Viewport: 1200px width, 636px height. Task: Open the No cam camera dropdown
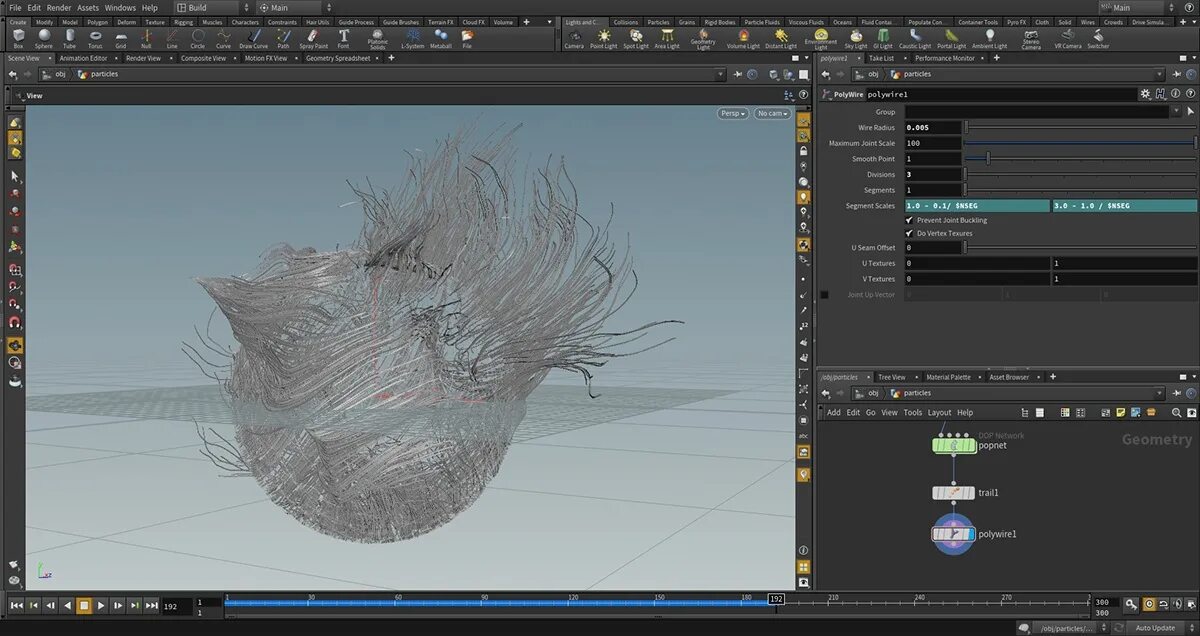tap(771, 113)
